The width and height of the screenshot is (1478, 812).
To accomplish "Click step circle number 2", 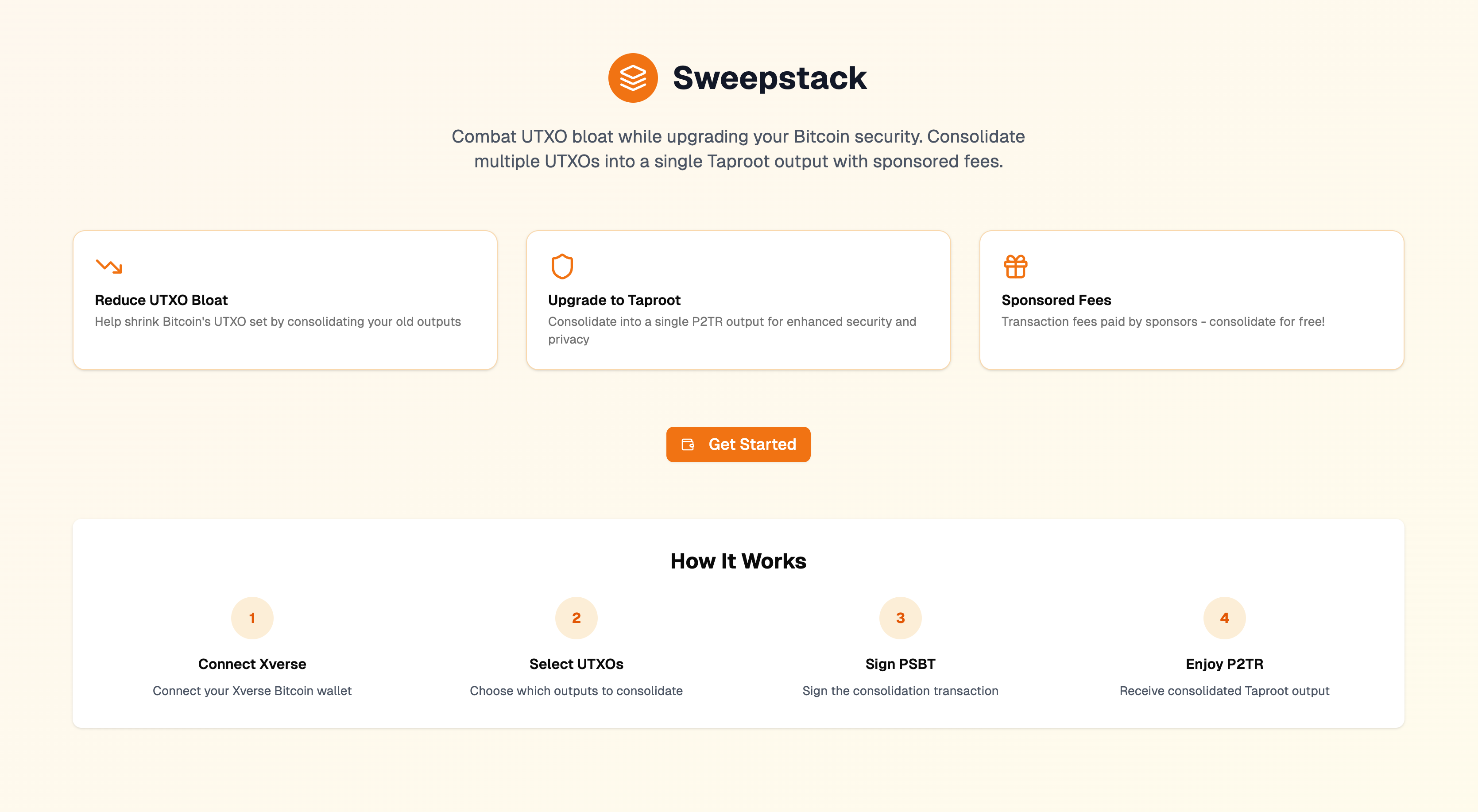I will [576, 618].
